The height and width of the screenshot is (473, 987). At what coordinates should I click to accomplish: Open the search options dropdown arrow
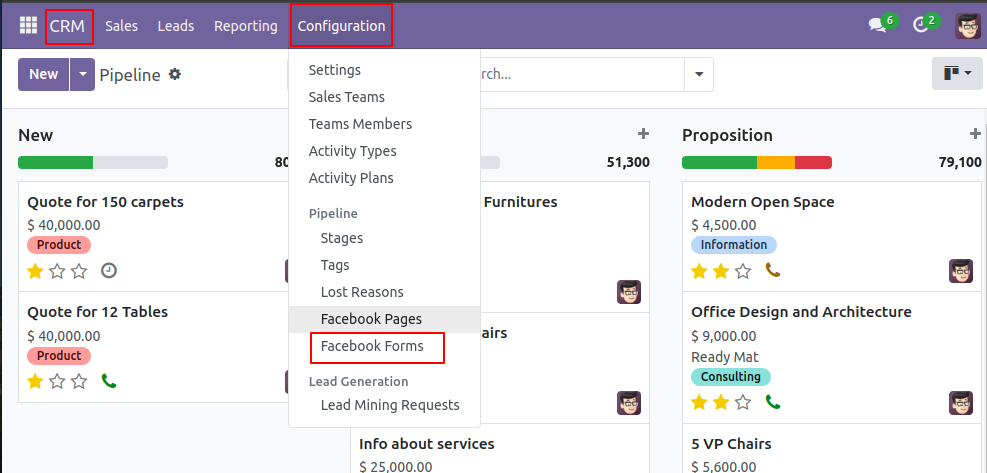pyautogui.click(x=699, y=74)
